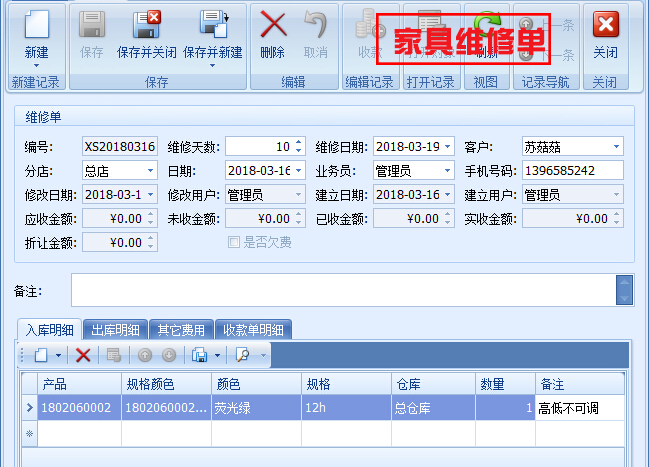The height and width of the screenshot is (467, 649).
Task: Switch to the 出库明细 tab
Action: click(117, 330)
